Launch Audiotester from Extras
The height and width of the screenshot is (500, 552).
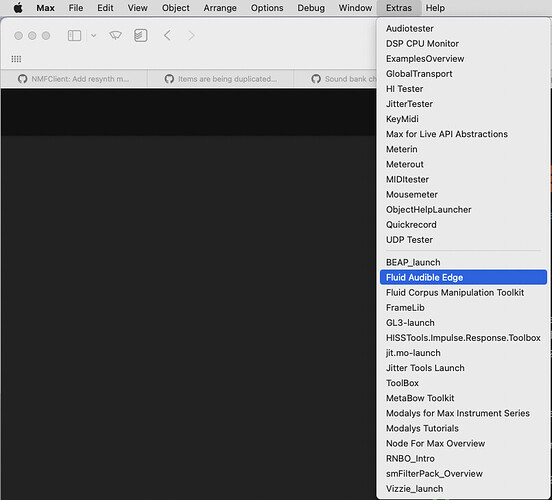point(463,29)
